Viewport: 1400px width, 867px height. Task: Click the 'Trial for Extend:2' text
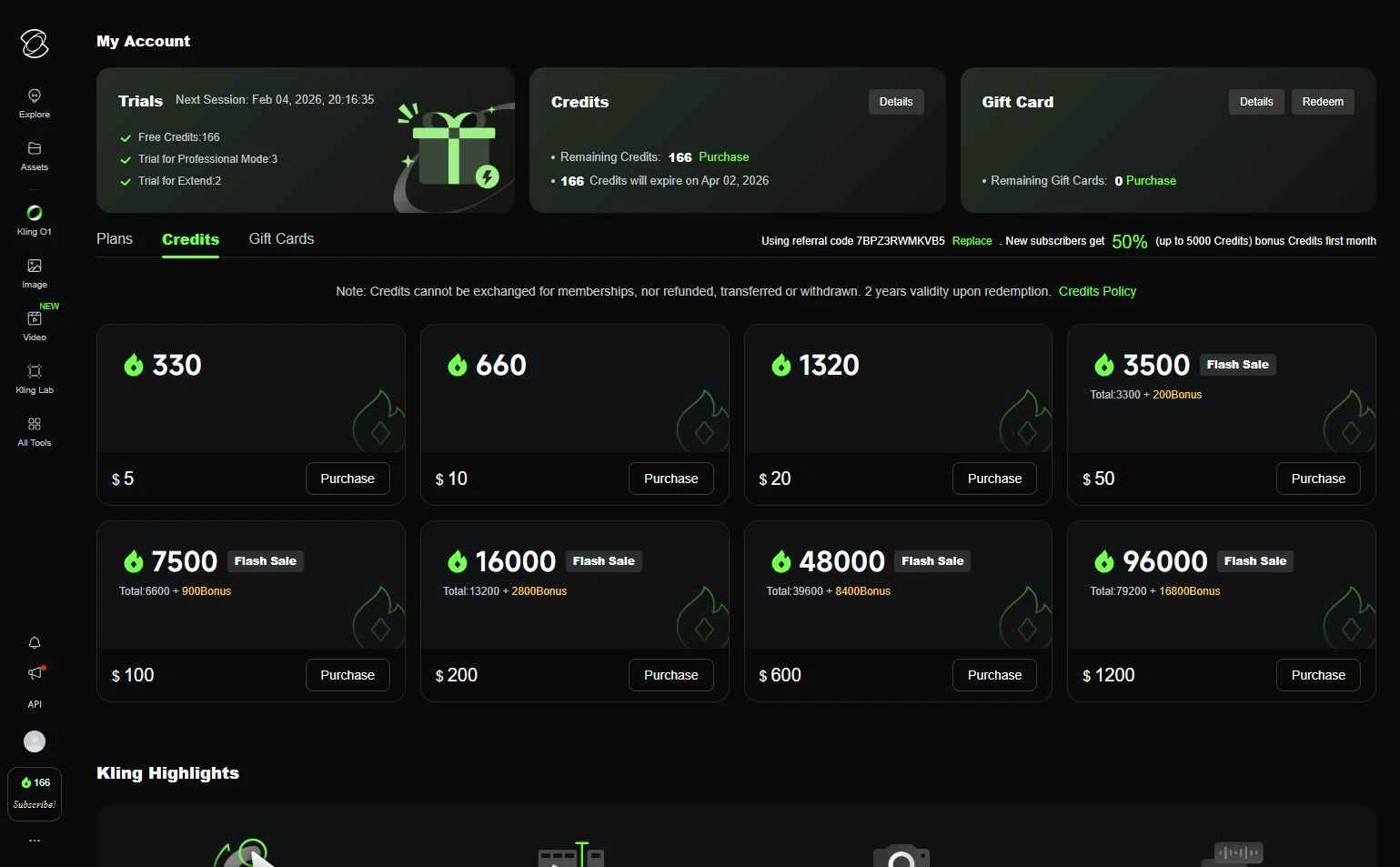point(179,181)
